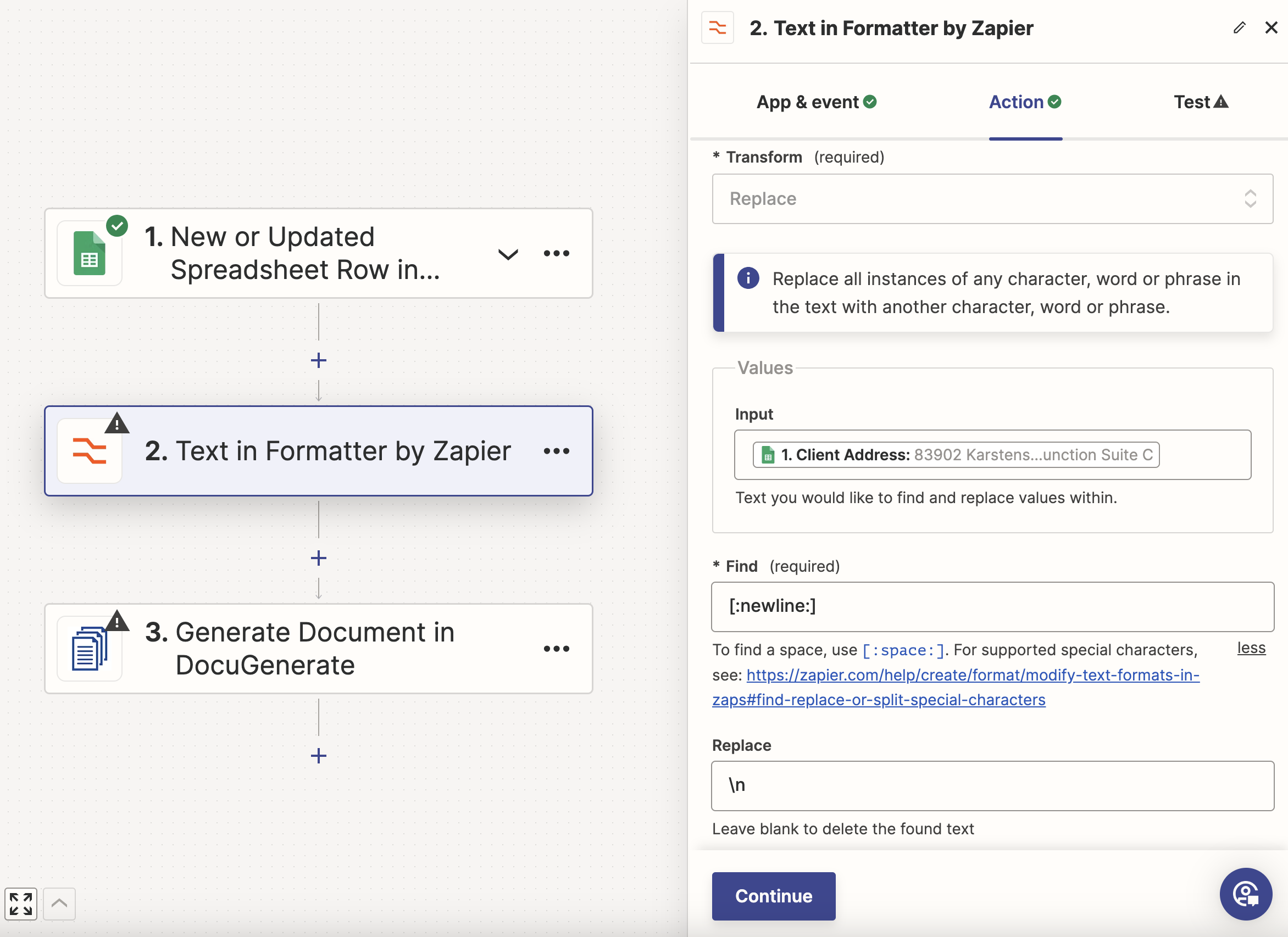Screen dimensions: 1288x937
Task: Click the pencil icon to rename the step
Action: (1239, 28)
